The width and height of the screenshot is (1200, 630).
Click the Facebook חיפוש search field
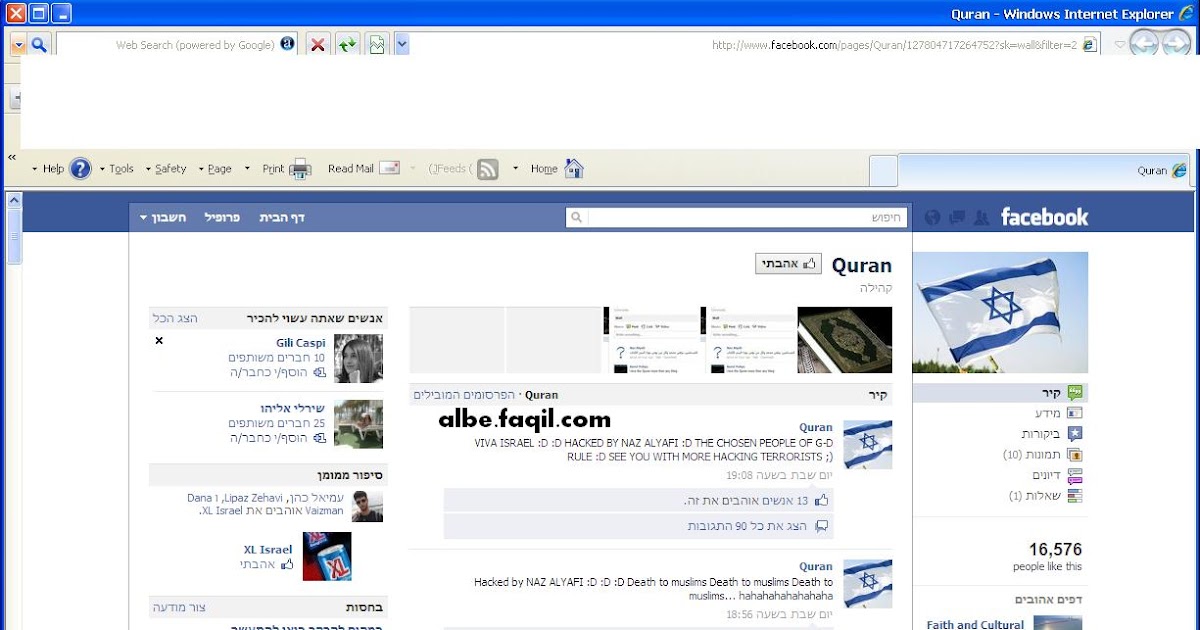746,217
